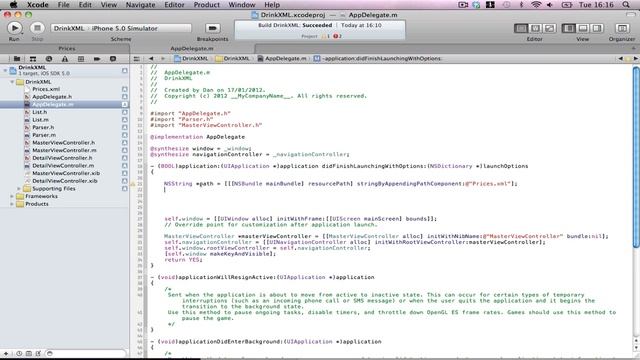This screenshot has width=640, height=360.
Task: Open the Editor menu
Action: click(x=174, y=5)
